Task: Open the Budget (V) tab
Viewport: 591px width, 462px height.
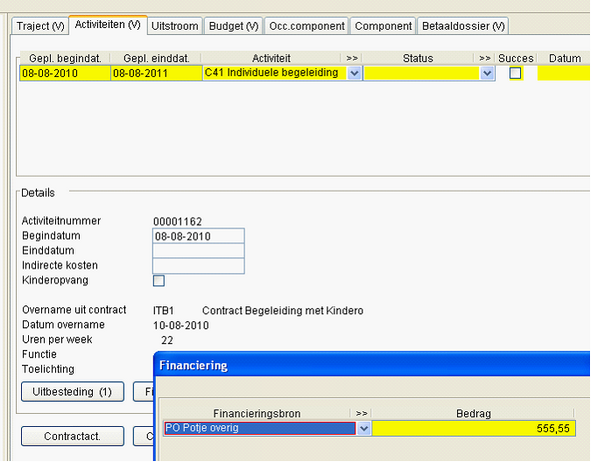Action: pos(234,26)
